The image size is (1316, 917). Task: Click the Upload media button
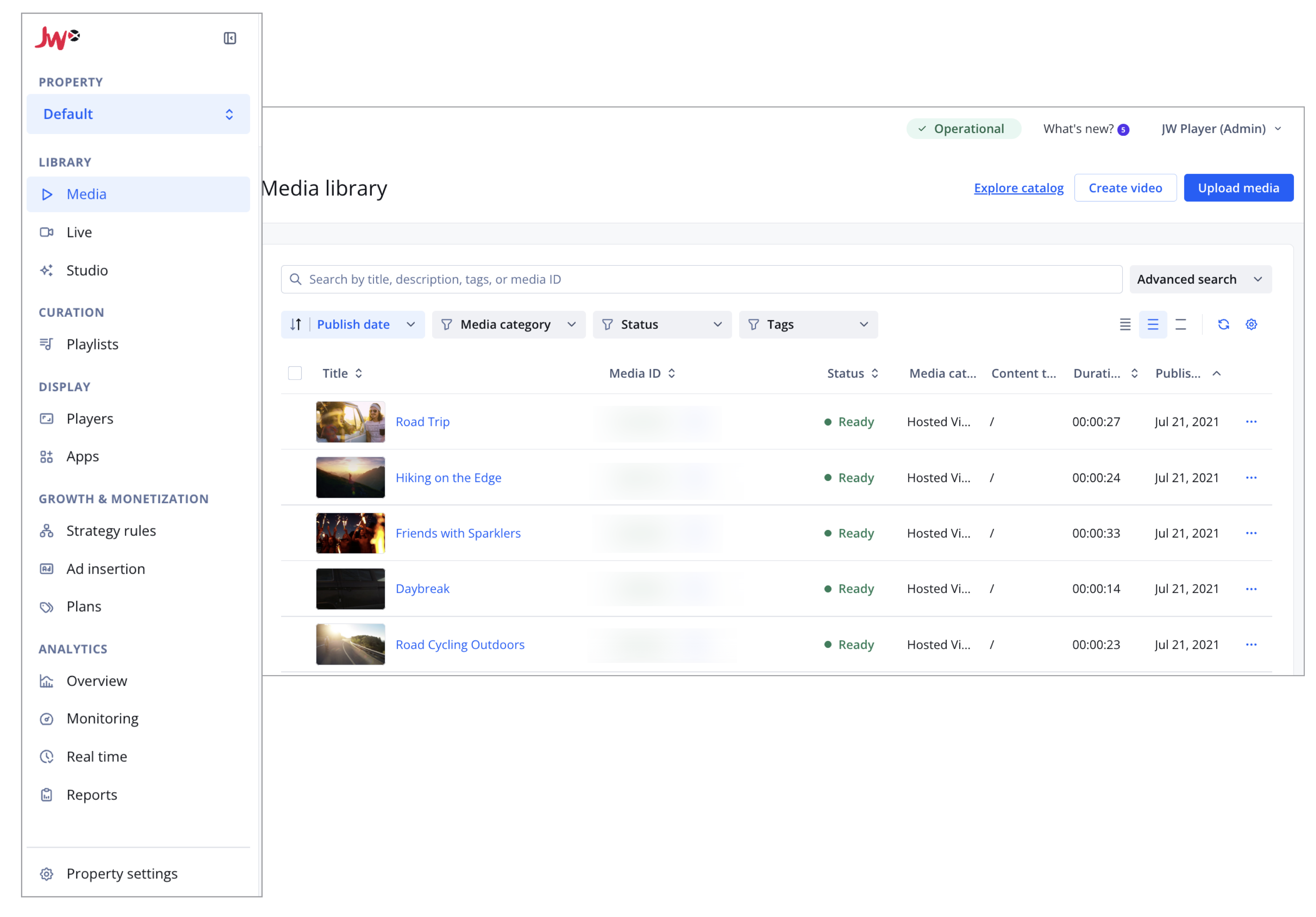pyautogui.click(x=1238, y=188)
